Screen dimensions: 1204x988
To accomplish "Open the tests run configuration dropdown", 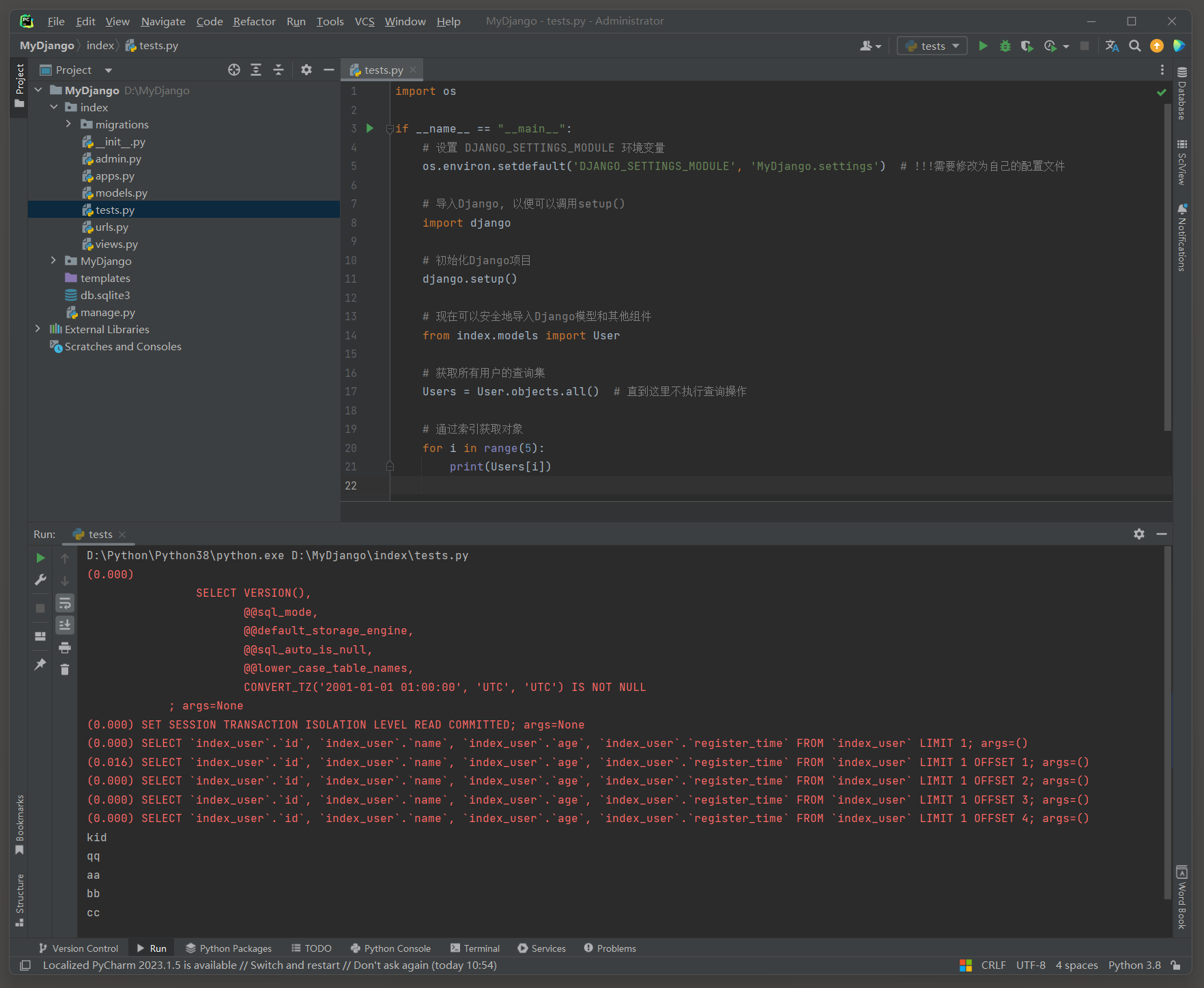I will point(932,46).
